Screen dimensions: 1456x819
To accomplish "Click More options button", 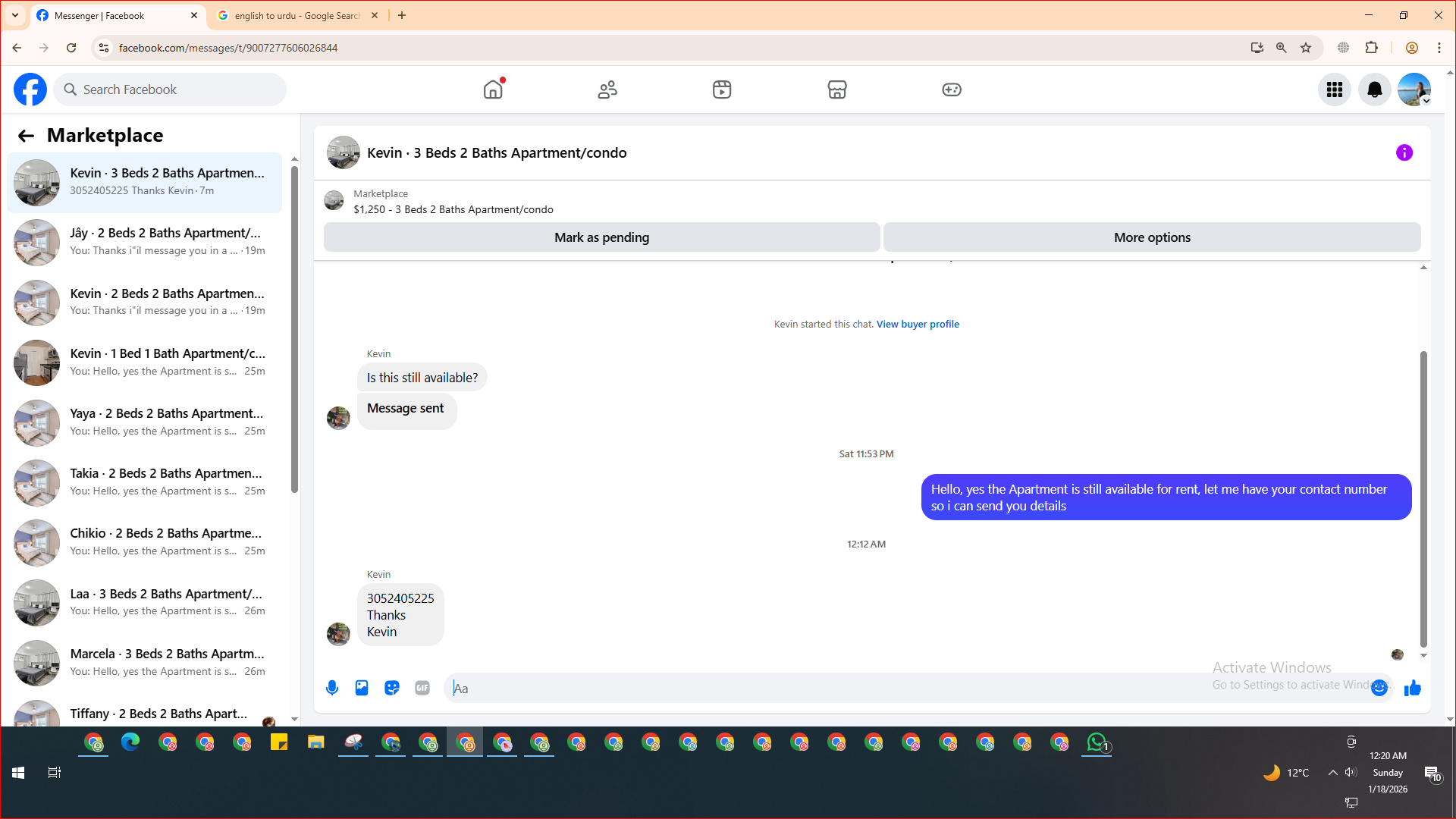I will [1151, 237].
